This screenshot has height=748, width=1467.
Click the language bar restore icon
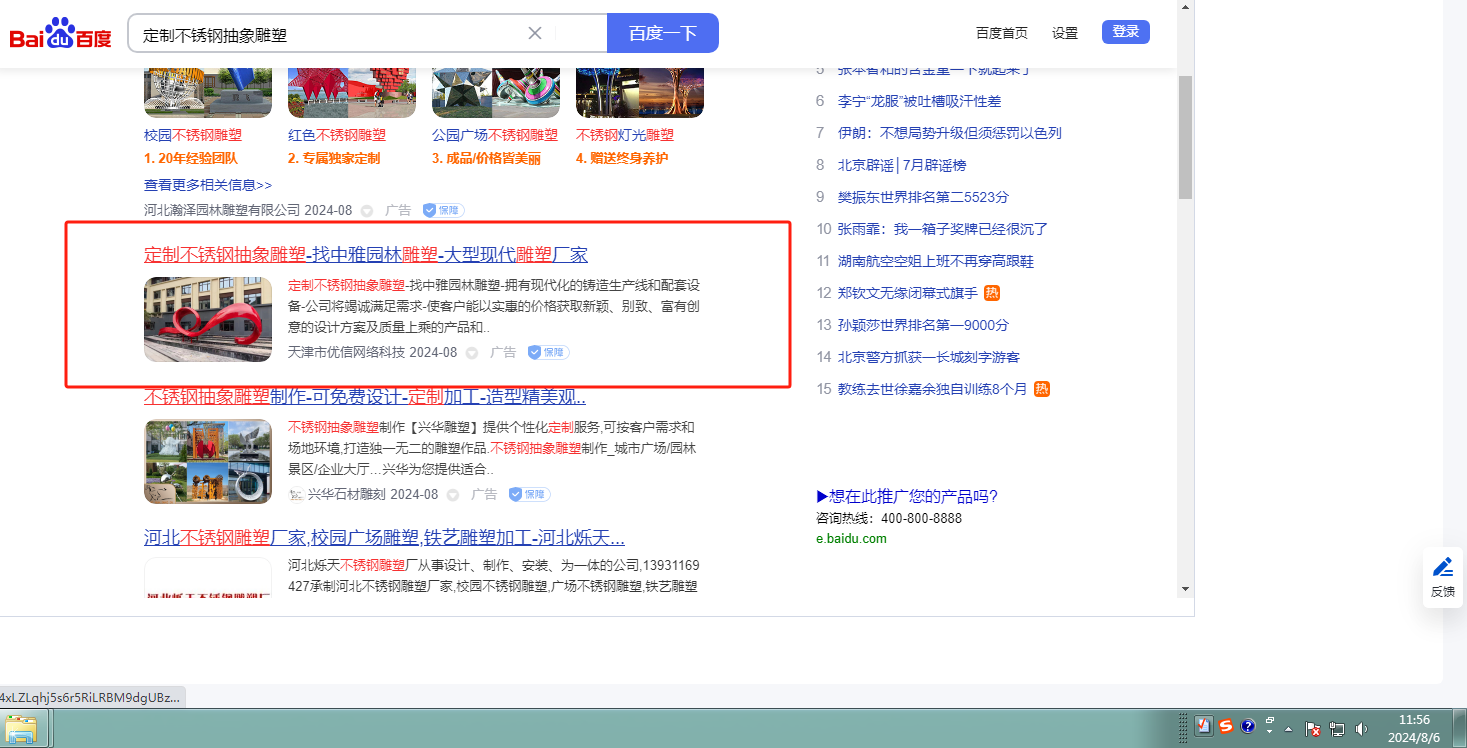pos(1270,720)
